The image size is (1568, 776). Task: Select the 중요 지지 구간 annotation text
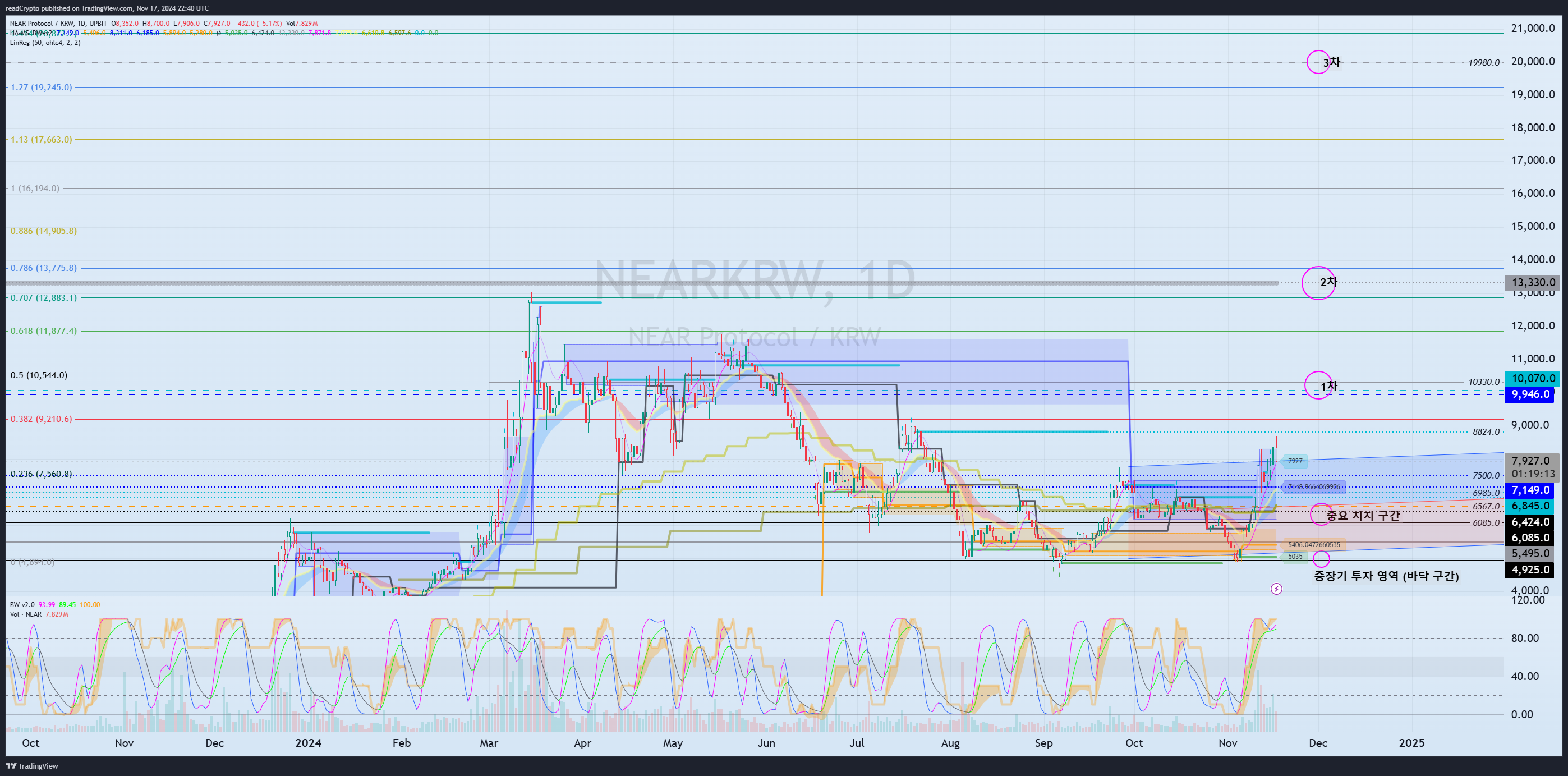pos(1363,516)
